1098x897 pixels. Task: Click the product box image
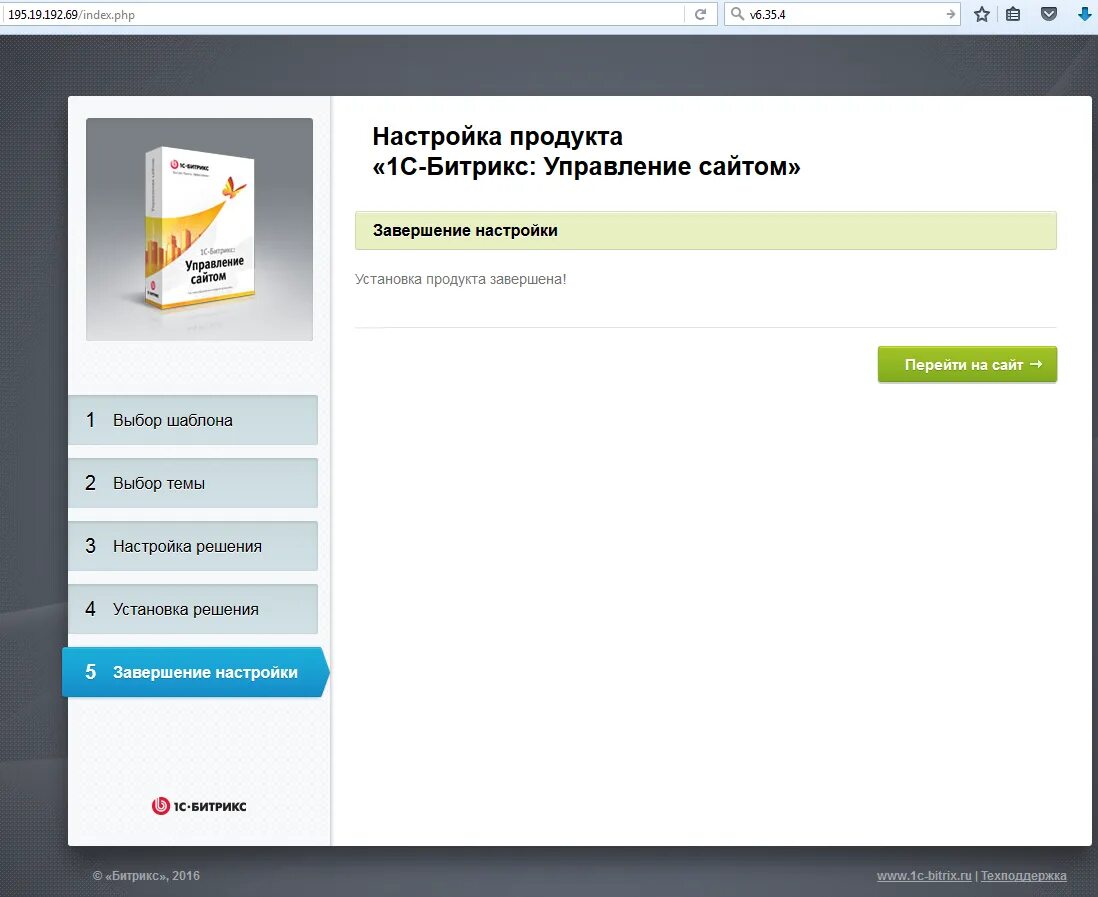(200, 229)
